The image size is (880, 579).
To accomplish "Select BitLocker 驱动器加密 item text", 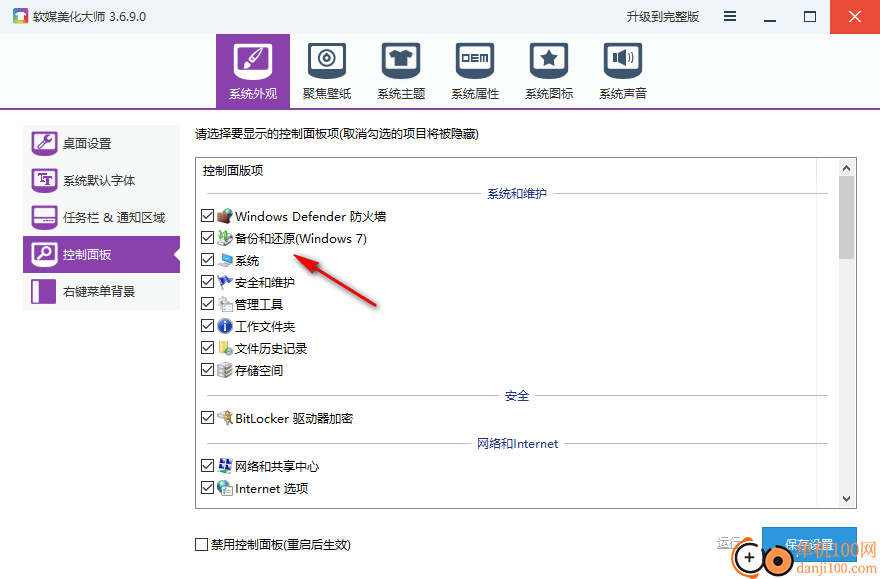I will pyautogui.click(x=294, y=419).
